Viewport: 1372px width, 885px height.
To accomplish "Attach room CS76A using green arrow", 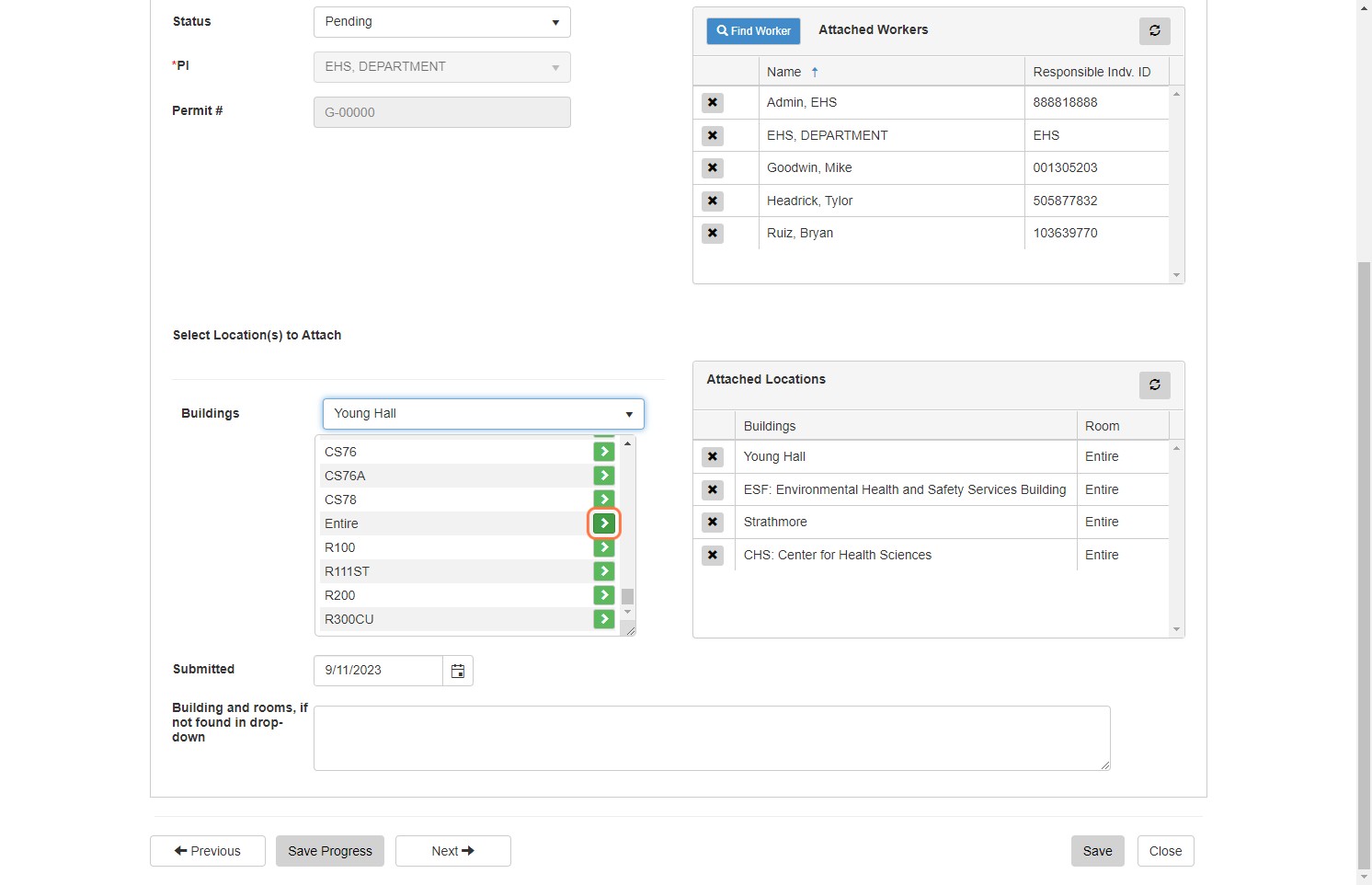I will coord(604,476).
